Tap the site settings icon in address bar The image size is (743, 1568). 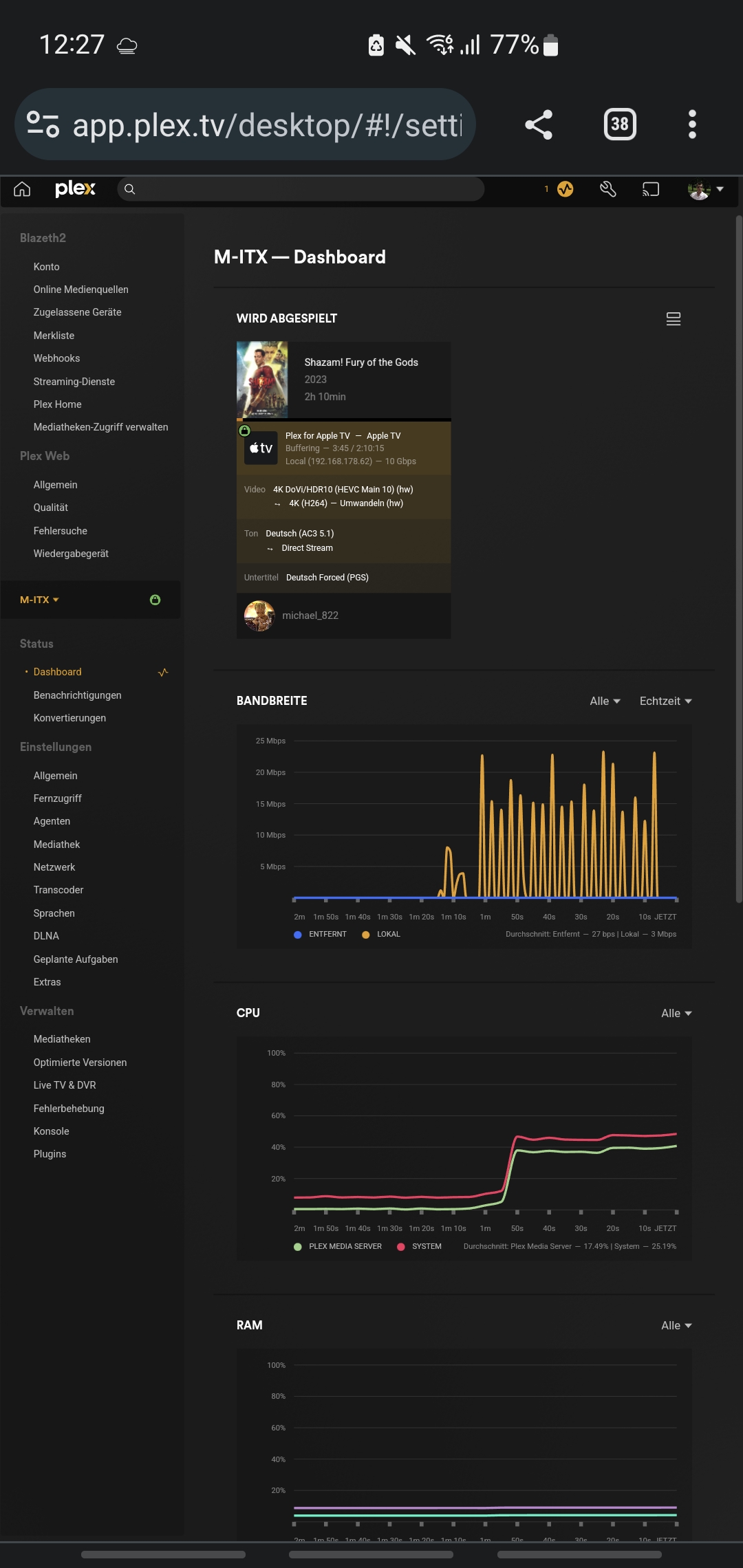tap(43, 124)
